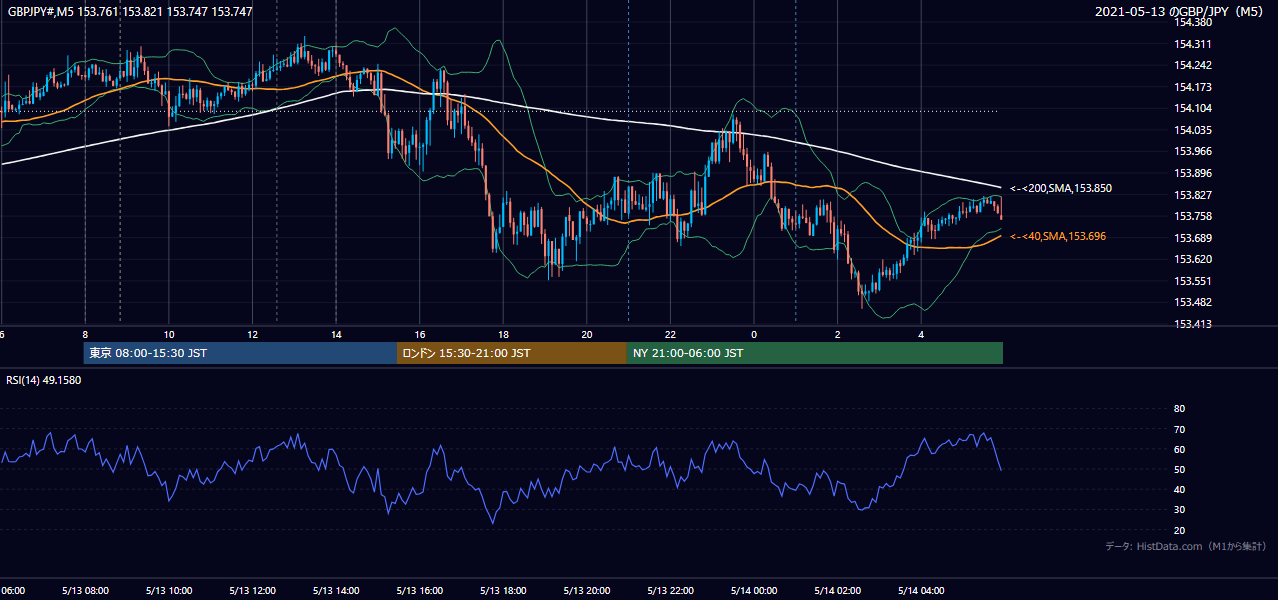Click RSI scale value 20
This screenshot has height=600, width=1278.
[1179, 530]
